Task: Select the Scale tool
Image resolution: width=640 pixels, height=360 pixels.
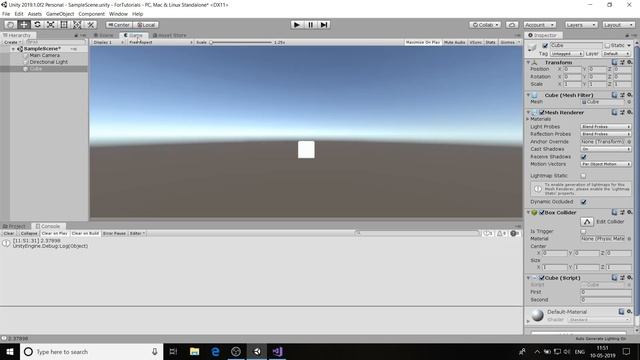Action: (51, 25)
